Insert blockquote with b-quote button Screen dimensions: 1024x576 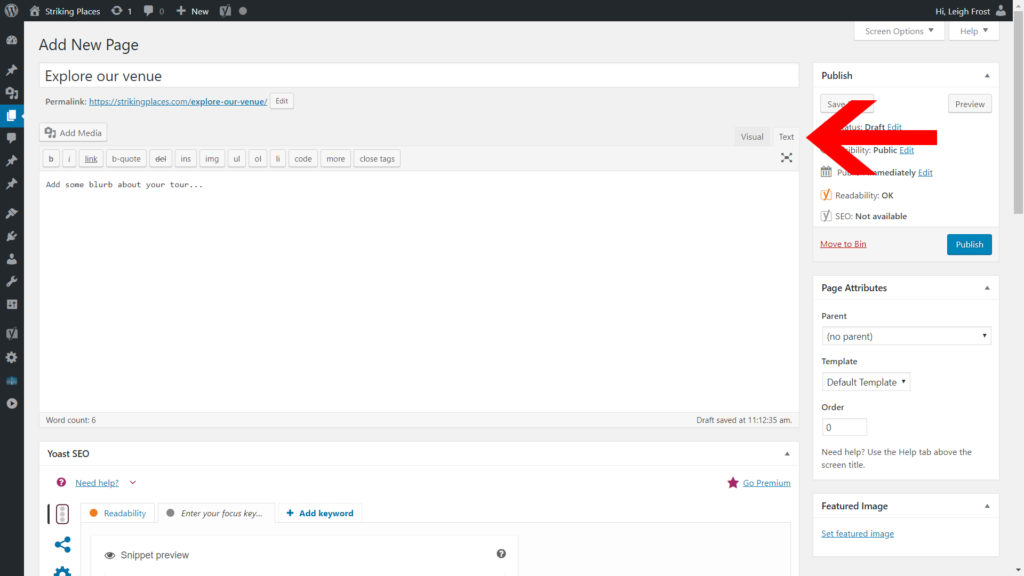126,159
